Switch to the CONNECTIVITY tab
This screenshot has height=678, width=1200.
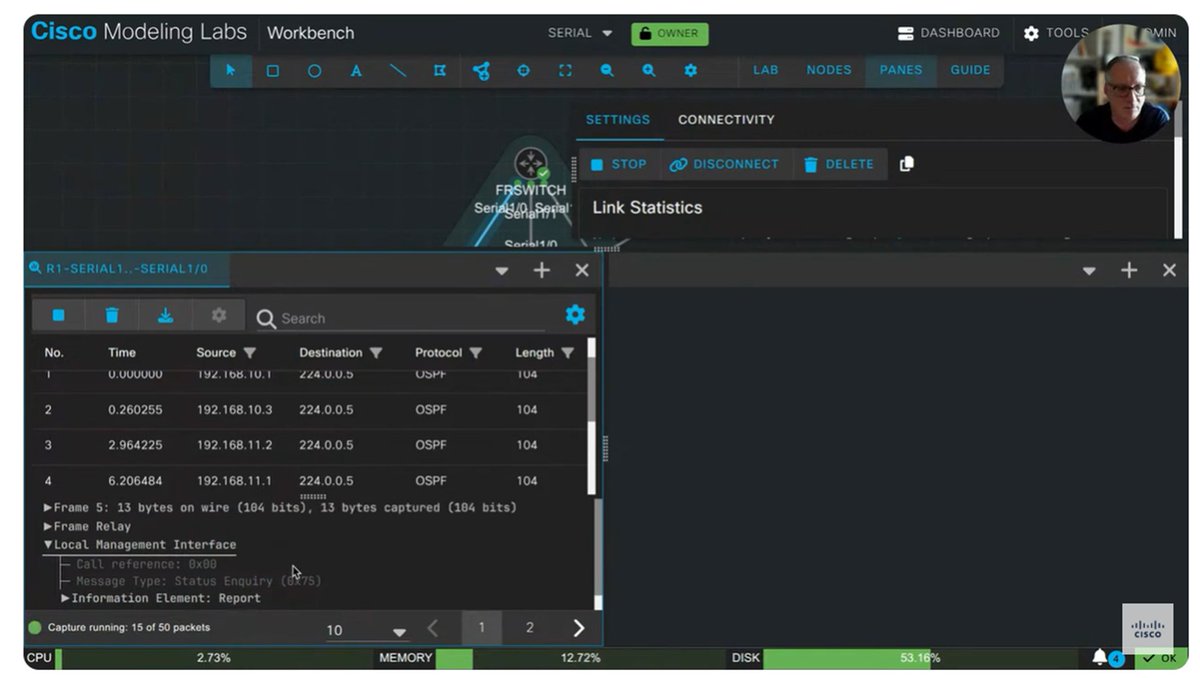[x=726, y=120]
